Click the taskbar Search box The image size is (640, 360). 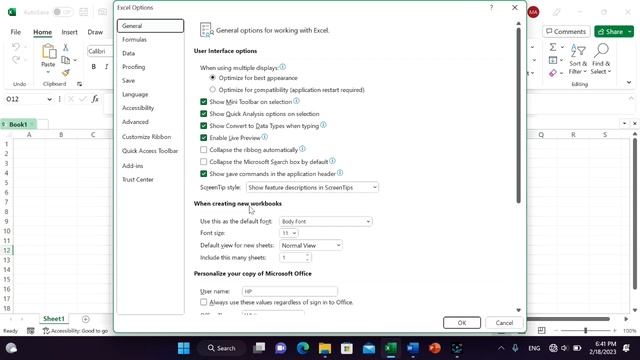pyautogui.click(x=222, y=348)
